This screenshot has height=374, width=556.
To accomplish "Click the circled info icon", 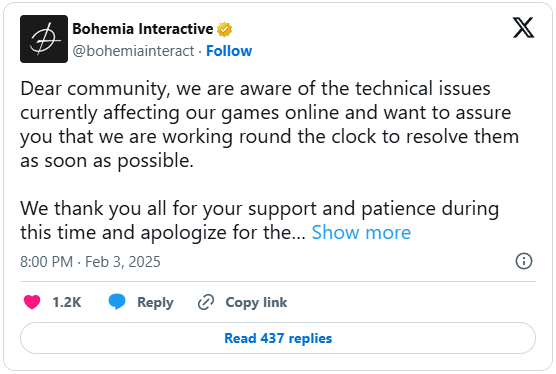I will coord(524,261).
